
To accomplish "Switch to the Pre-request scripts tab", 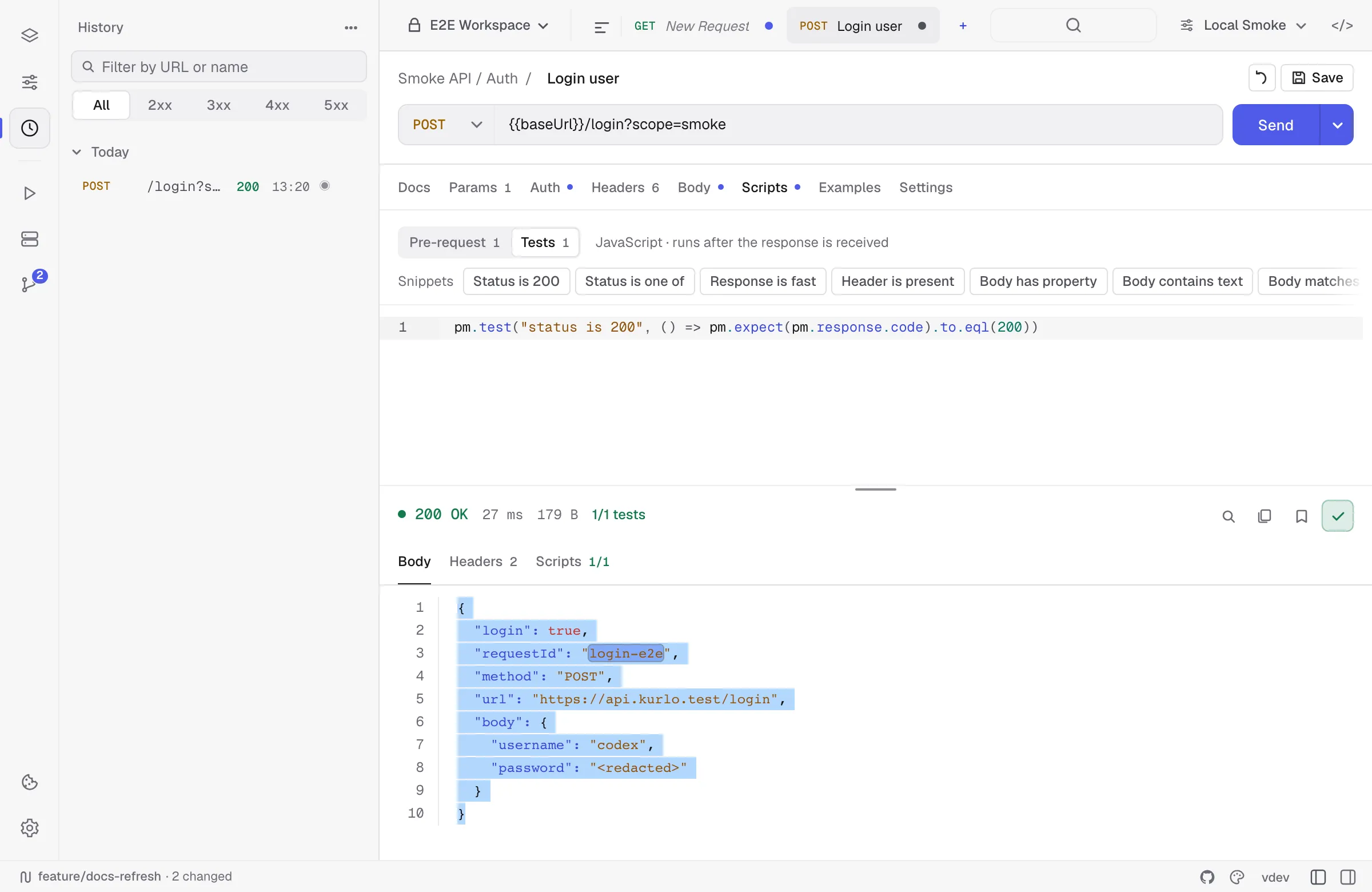I will pos(454,242).
